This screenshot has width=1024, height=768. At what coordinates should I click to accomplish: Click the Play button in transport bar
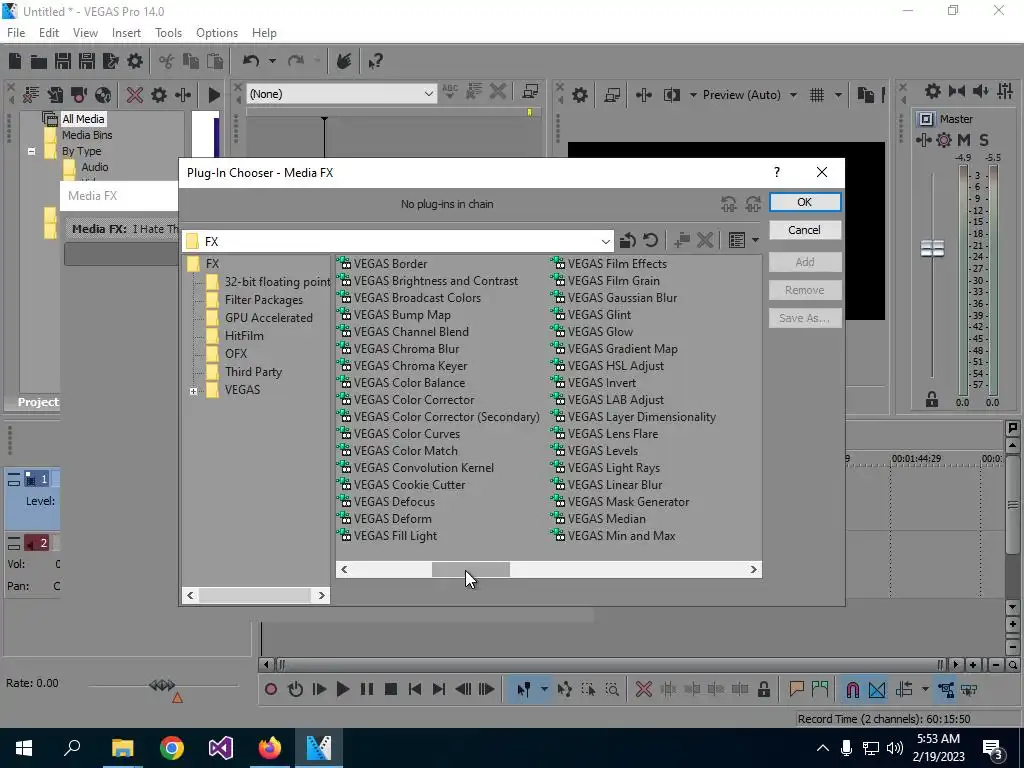pos(343,689)
